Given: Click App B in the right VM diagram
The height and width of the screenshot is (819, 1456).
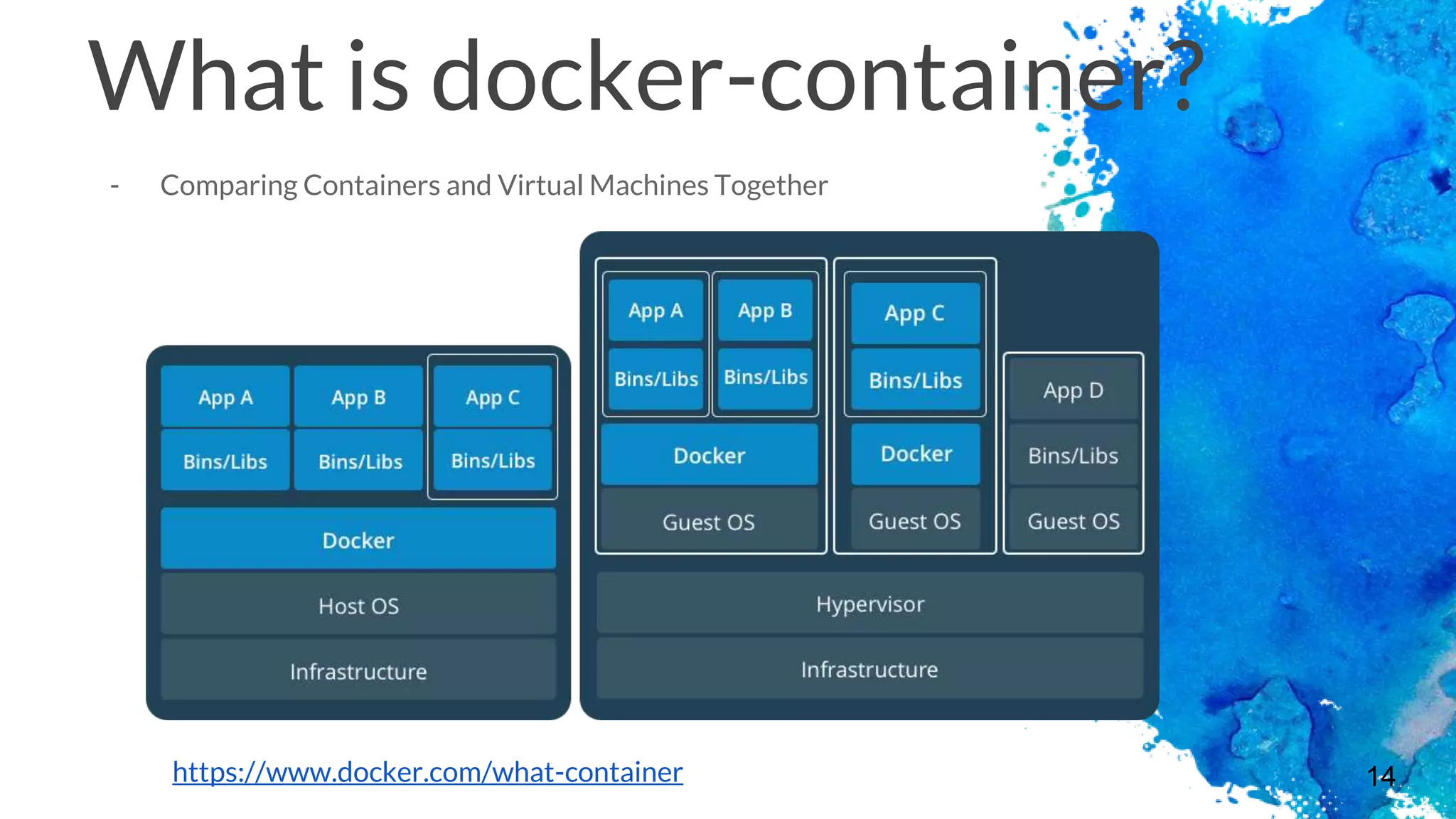Looking at the screenshot, I should 764,311.
